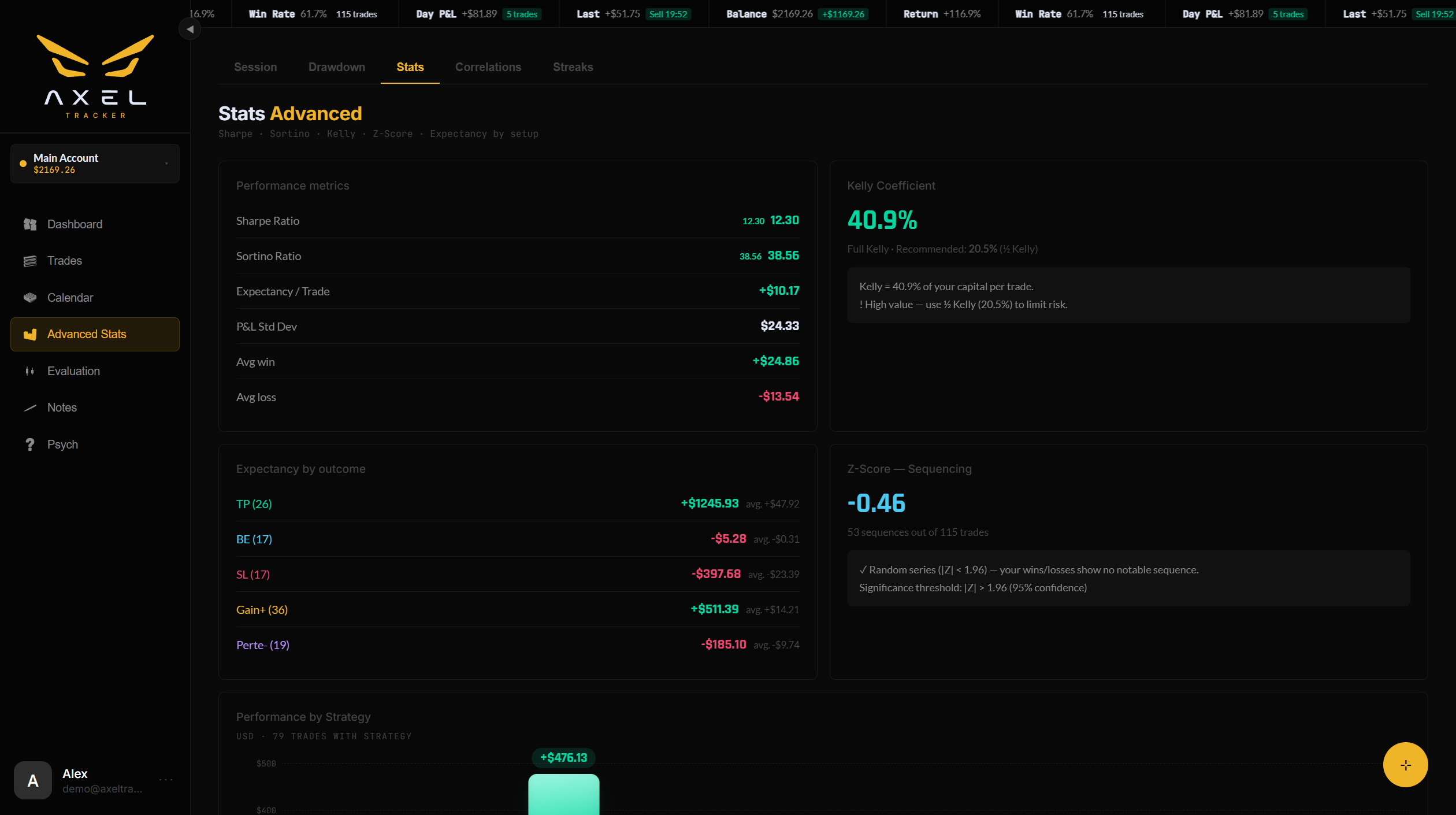Click the Gain+ (36) outcome row
The width and height of the screenshot is (1456, 815).
pos(518,610)
